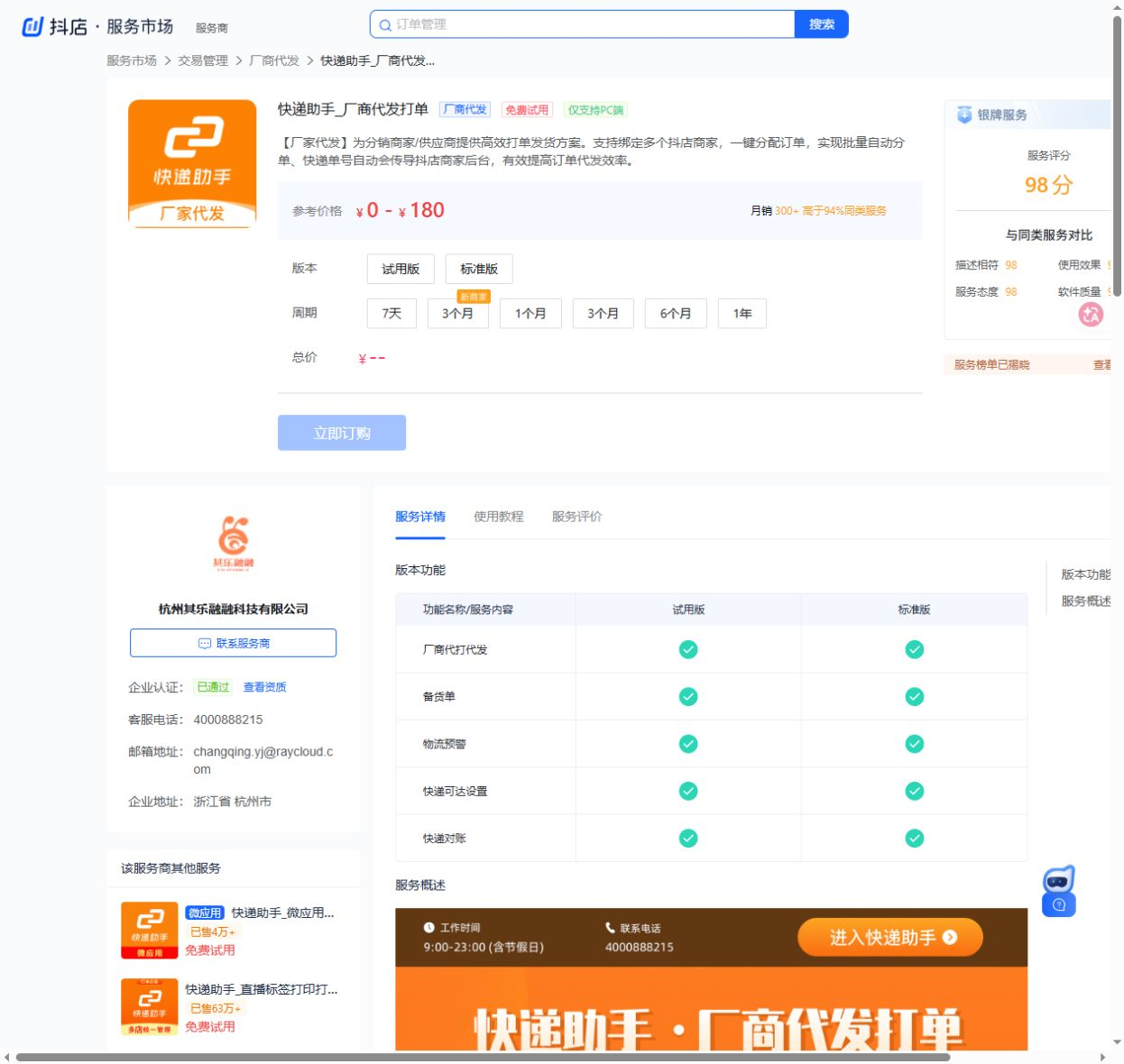Click the scroll right arrow of horizontal scrollbar
The width and height of the screenshot is (1124, 1064).
(x=1102, y=1057)
